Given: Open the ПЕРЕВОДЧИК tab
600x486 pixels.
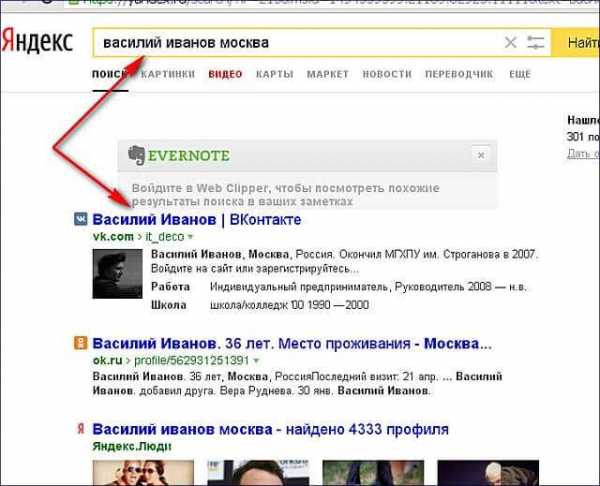Looking at the screenshot, I should click(459, 74).
